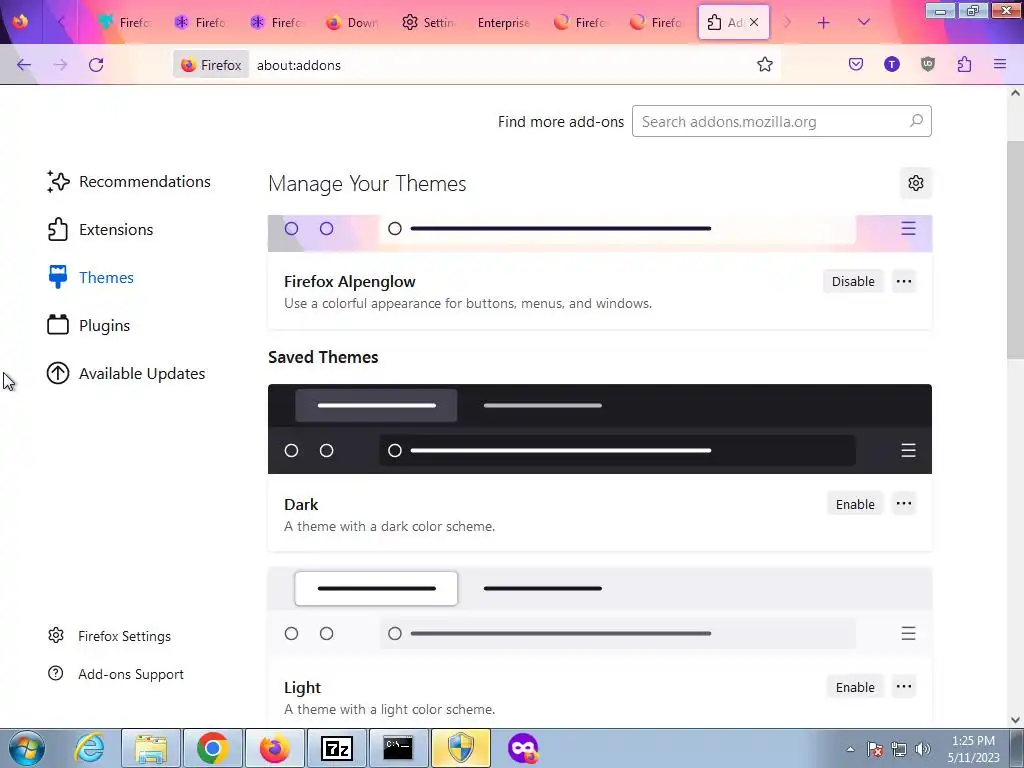Open the Firefox application hamburger menu
The width and height of the screenshot is (1024, 768).
pos(1000,64)
